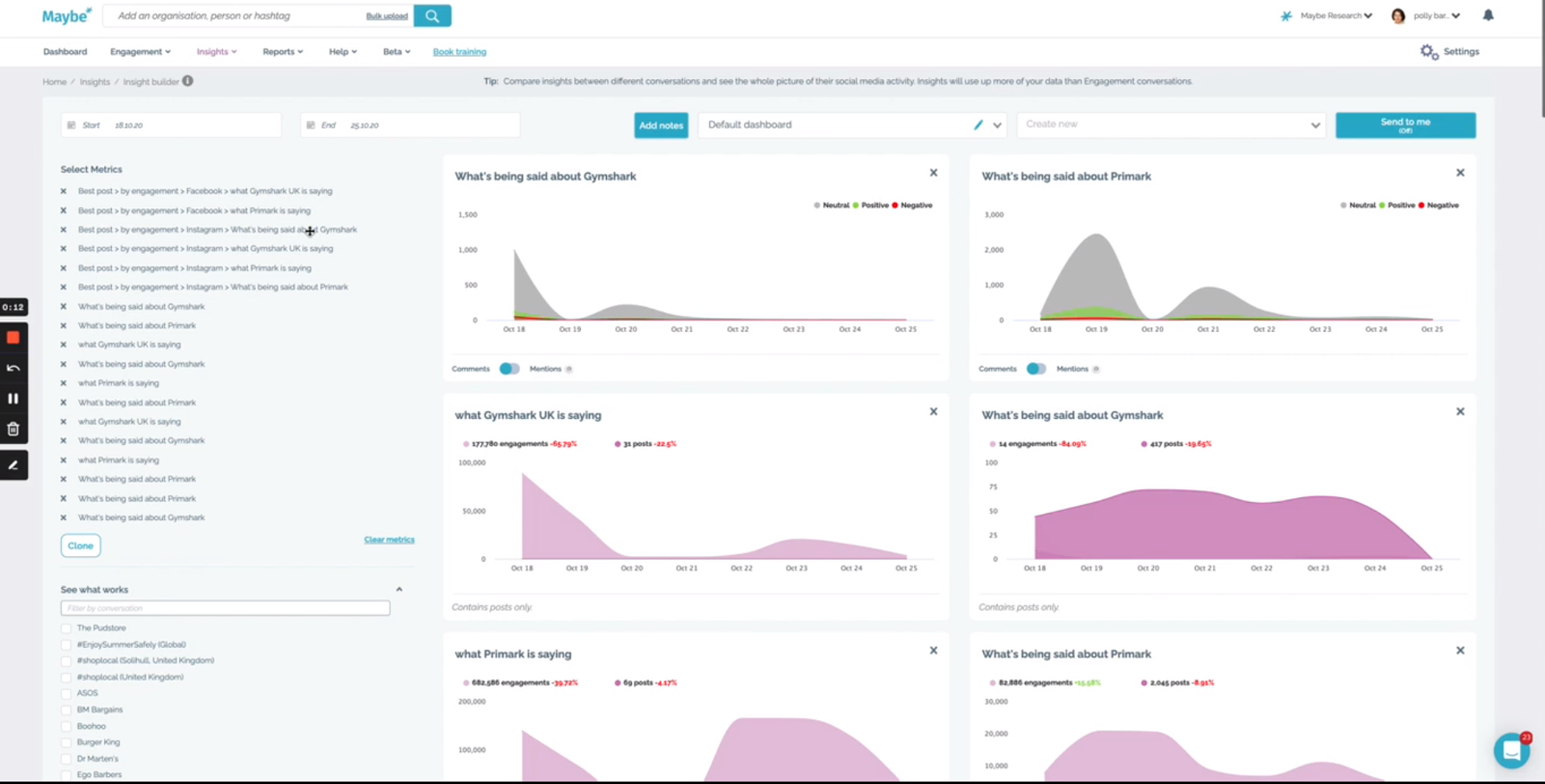Remove metric 'Best post Facebook what Primark is saying'
This screenshot has height=784, width=1545.
point(64,210)
